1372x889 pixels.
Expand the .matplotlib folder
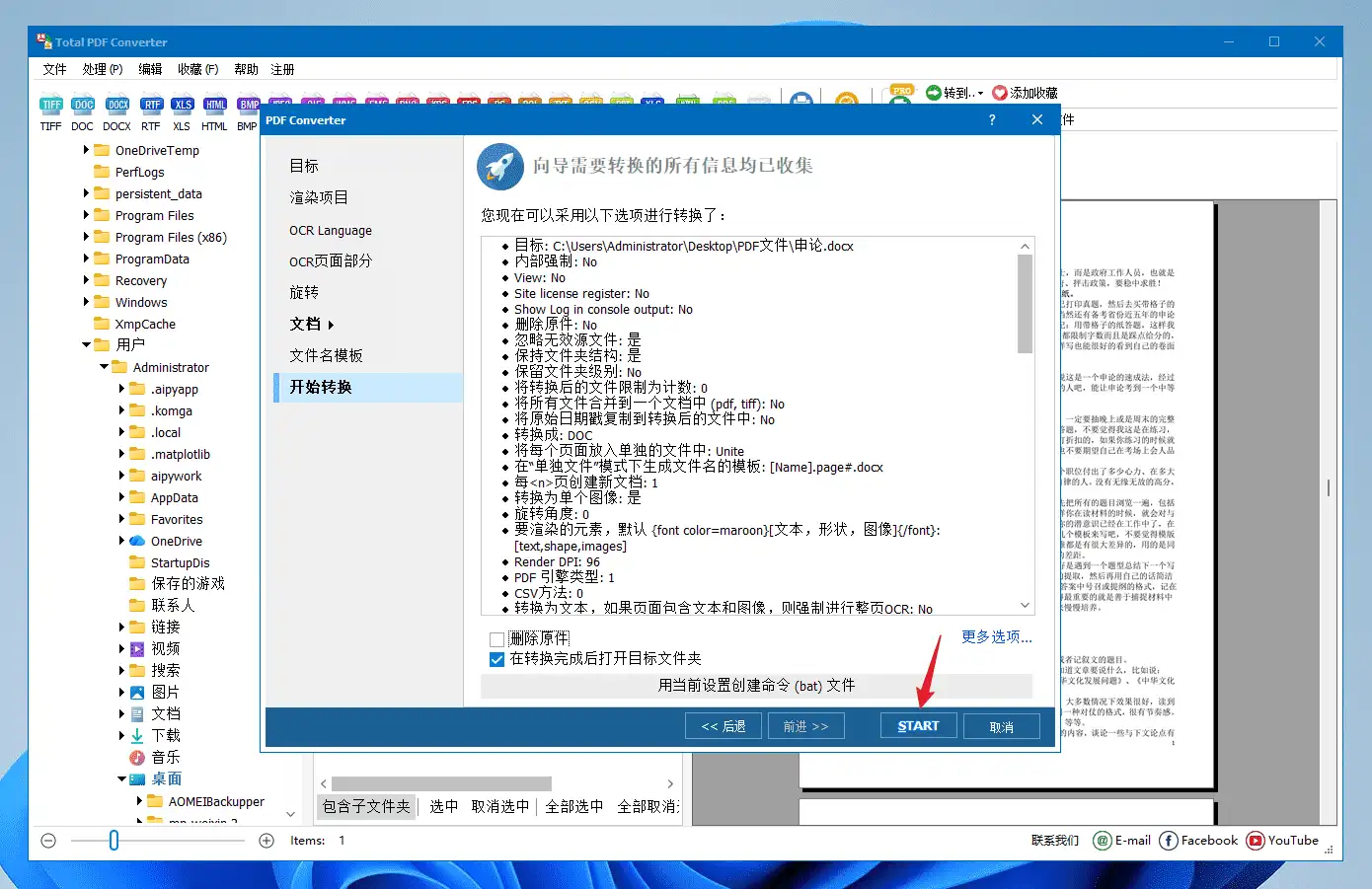click(x=122, y=454)
